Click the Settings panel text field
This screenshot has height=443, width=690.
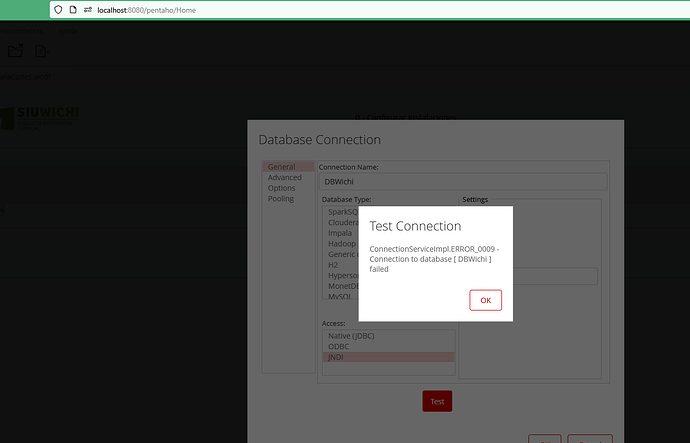point(555,276)
